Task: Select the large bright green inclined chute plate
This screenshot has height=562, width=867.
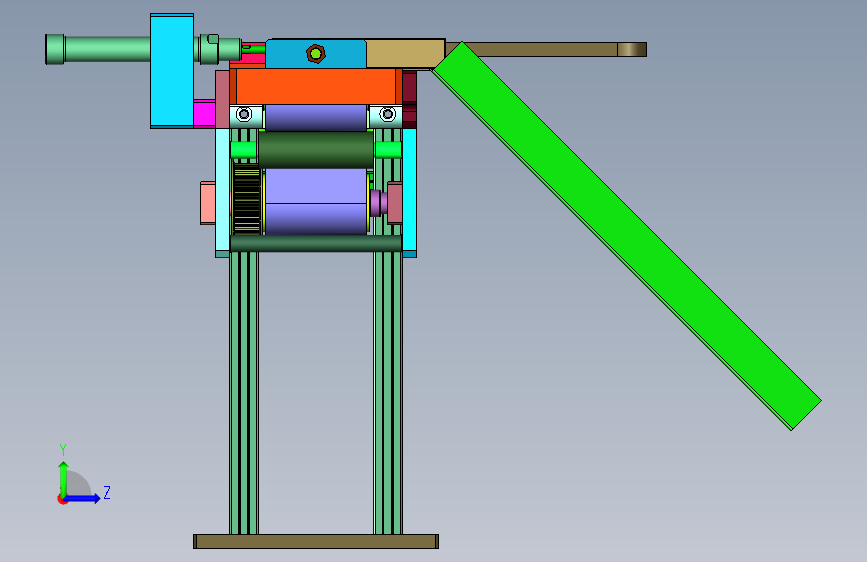Action: (x=626, y=235)
